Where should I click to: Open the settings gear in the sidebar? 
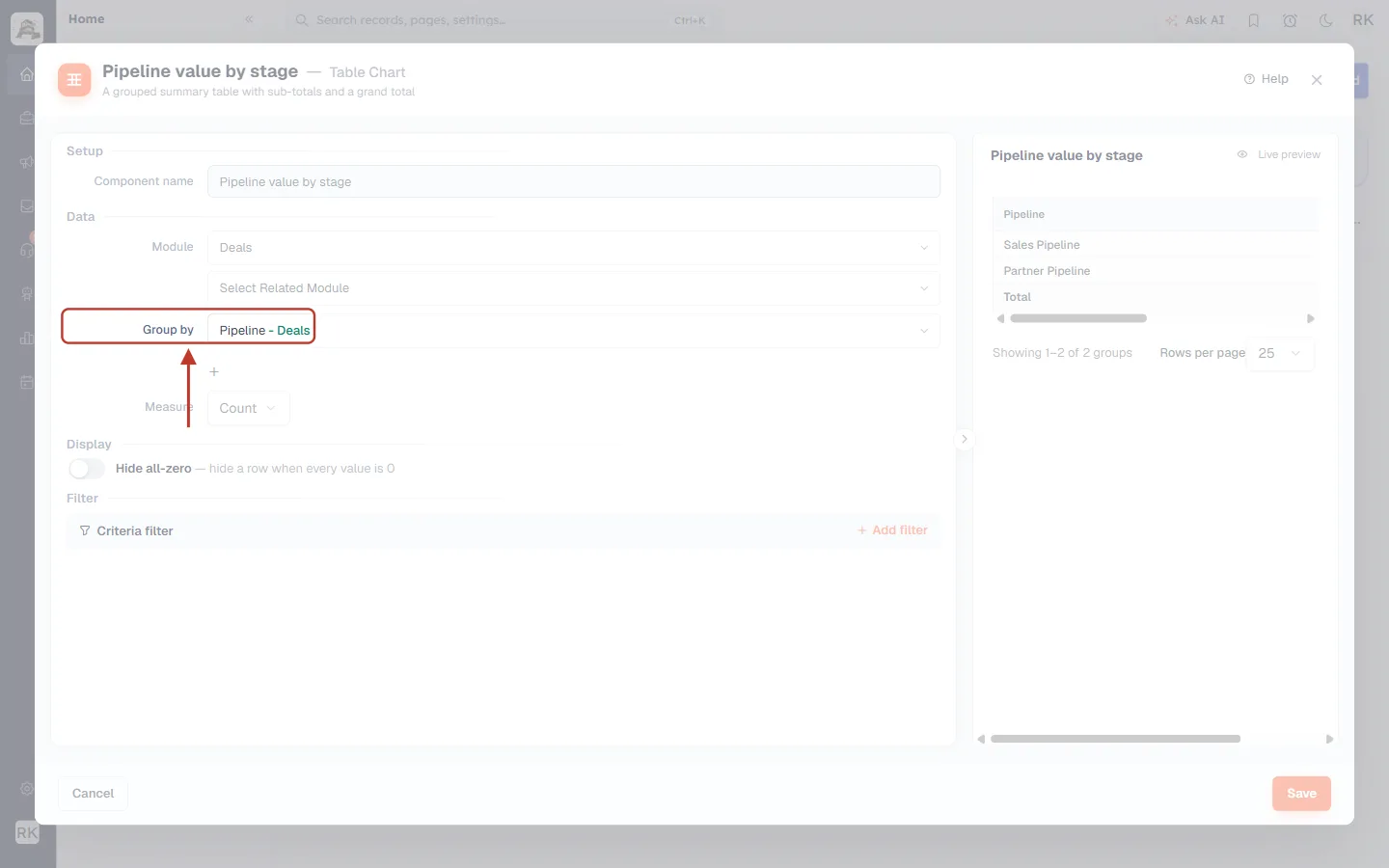[x=27, y=788]
